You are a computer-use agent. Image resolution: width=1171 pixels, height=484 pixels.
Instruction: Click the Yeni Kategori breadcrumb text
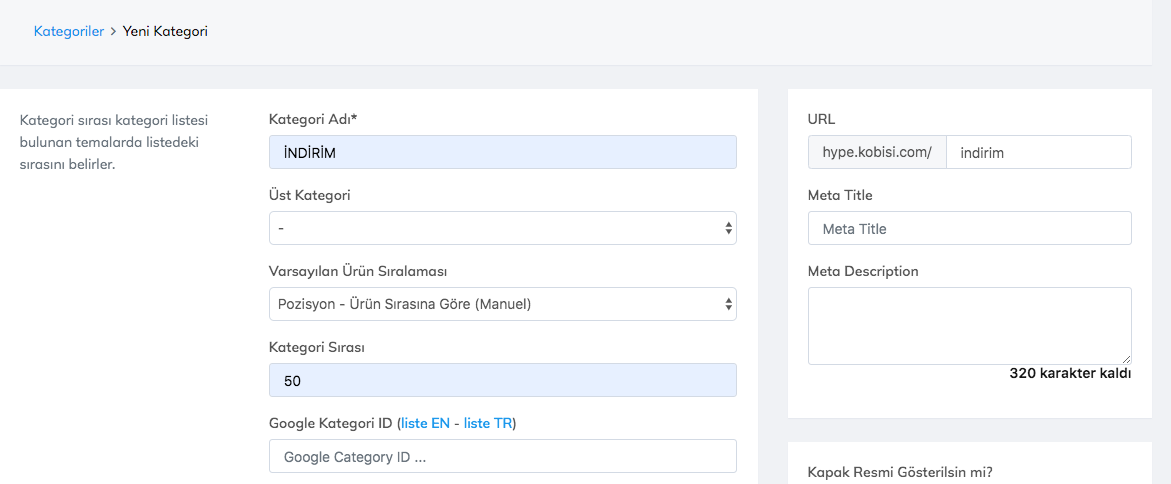coord(165,31)
